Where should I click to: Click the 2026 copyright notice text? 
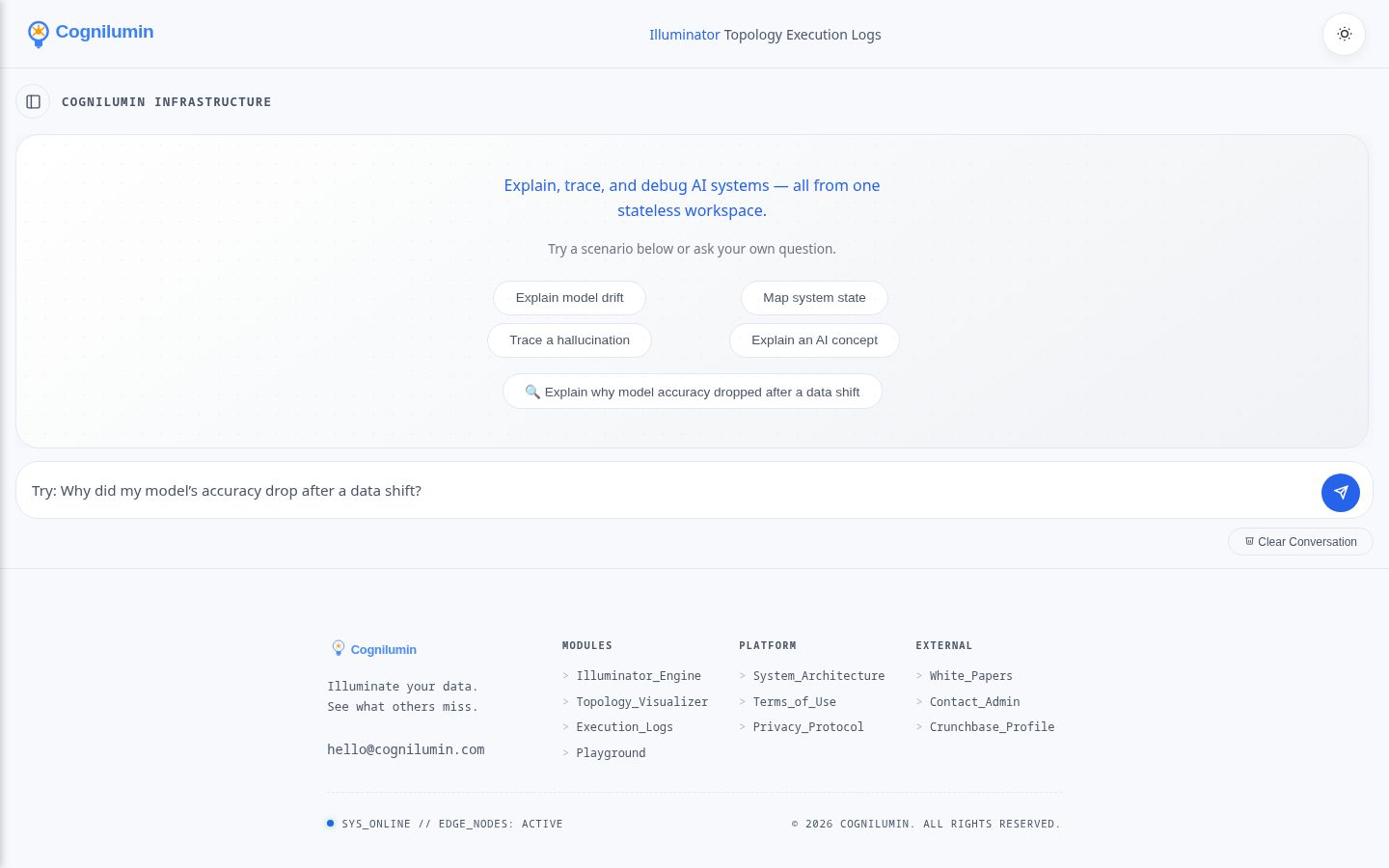click(x=926, y=824)
